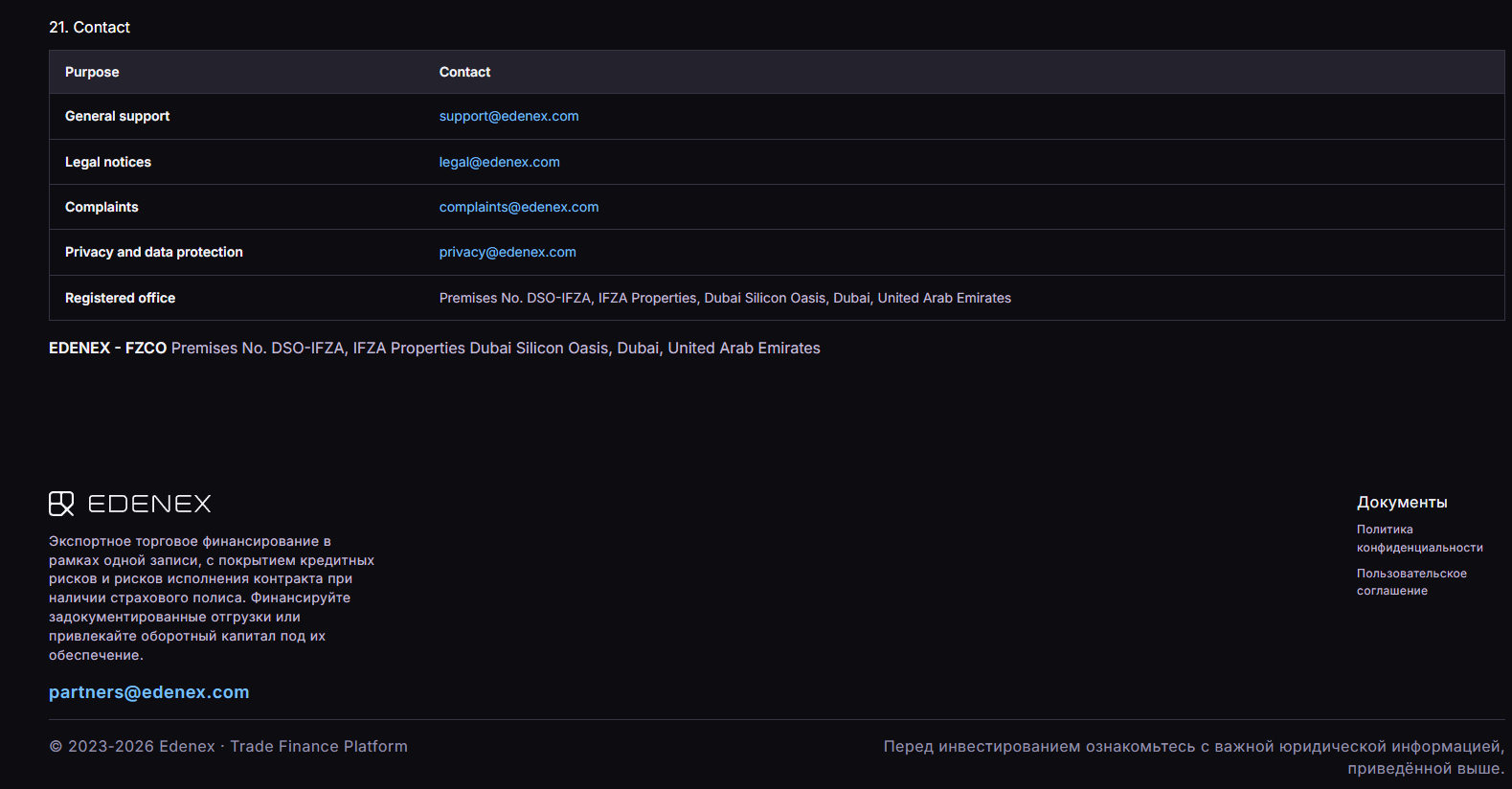Open the Политика конфиденциальности document link

1419,538
